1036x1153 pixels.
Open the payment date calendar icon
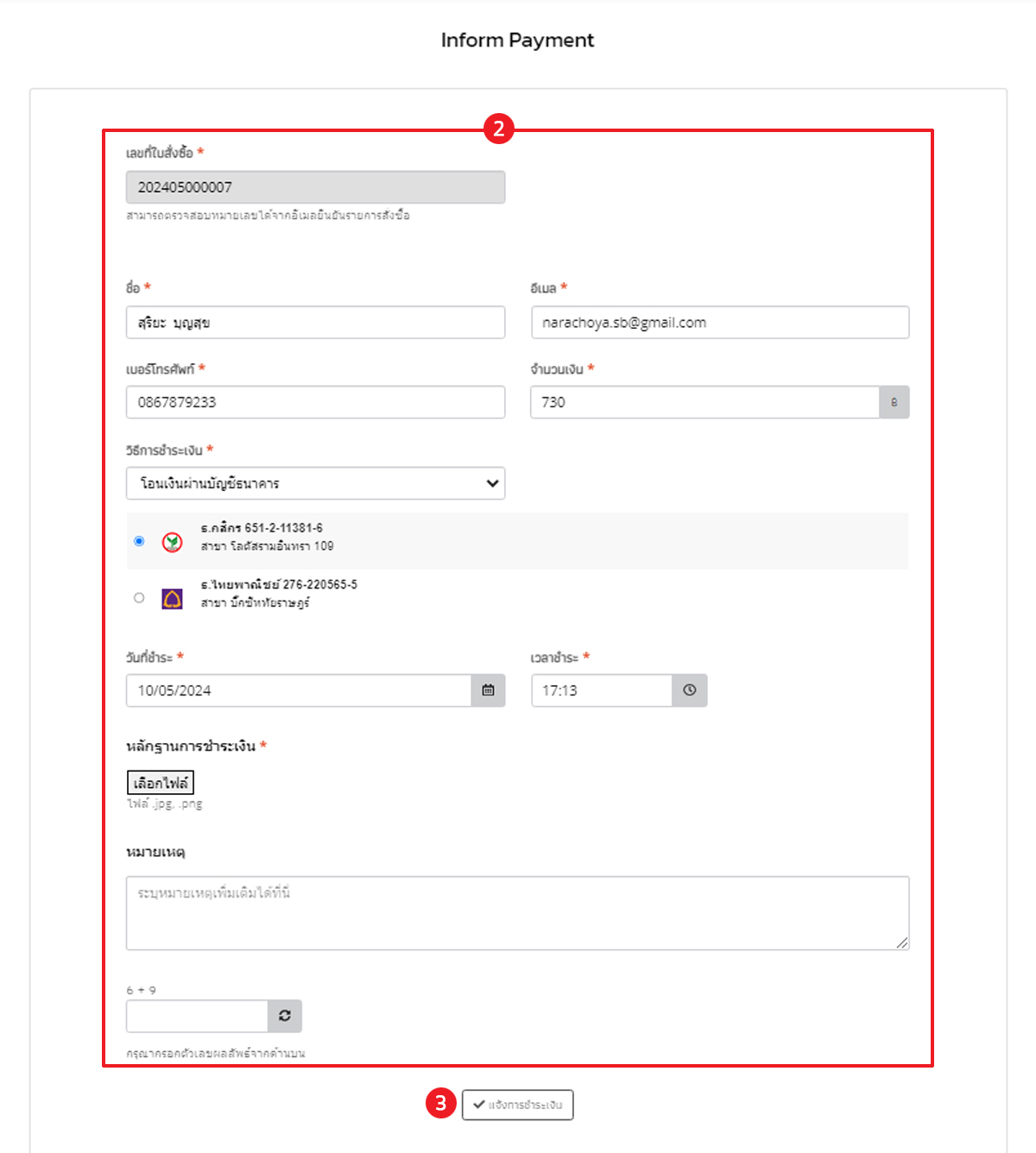[488, 690]
